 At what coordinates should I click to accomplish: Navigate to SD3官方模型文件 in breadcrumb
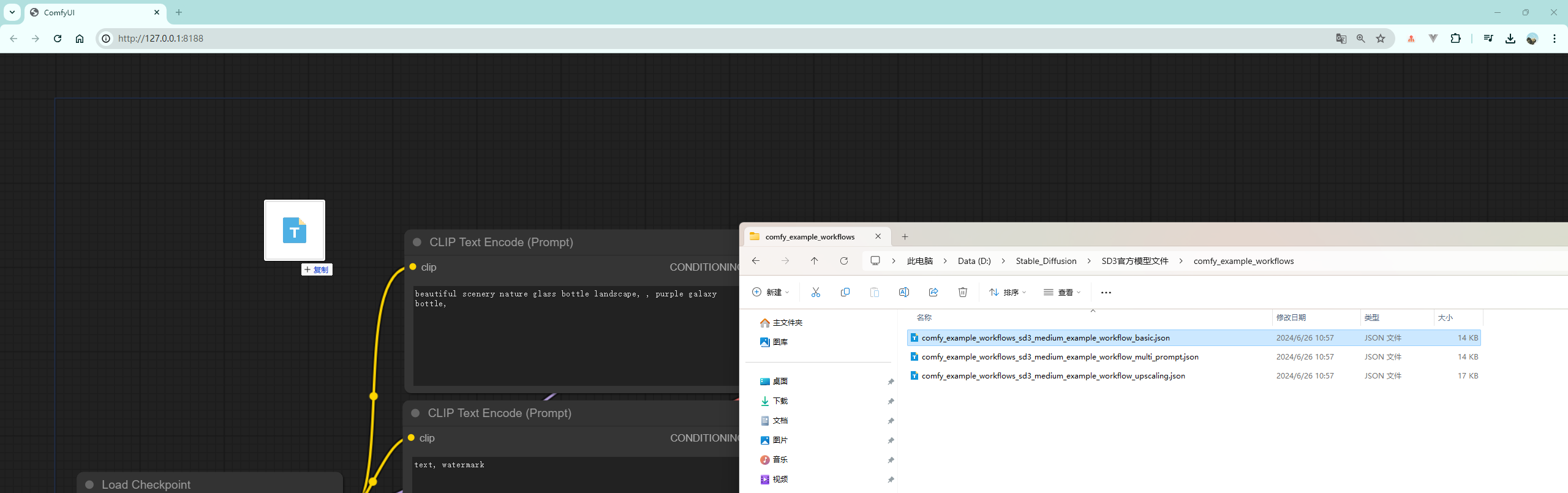tap(1135, 261)
